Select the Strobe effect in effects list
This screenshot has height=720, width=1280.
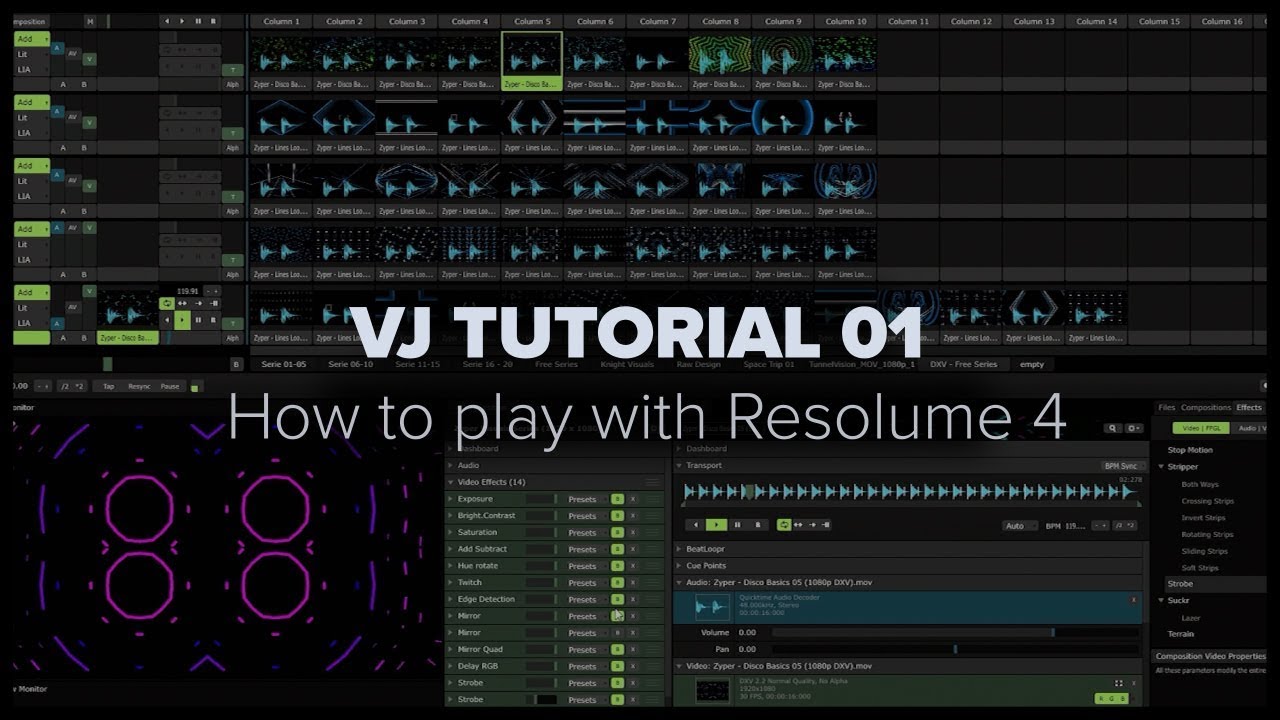pyautogui.click(x=1180, y=584)
